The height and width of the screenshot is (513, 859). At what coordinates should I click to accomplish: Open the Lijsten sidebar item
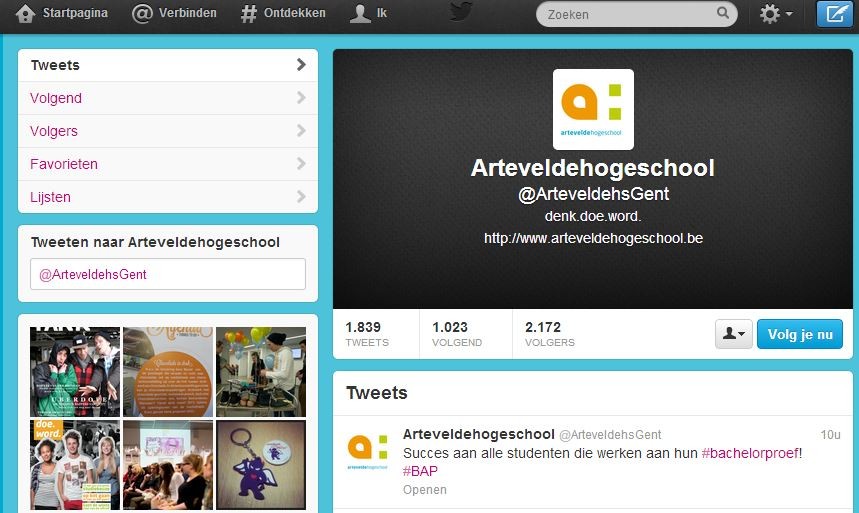pyautogui.click(x=168, y=197)
